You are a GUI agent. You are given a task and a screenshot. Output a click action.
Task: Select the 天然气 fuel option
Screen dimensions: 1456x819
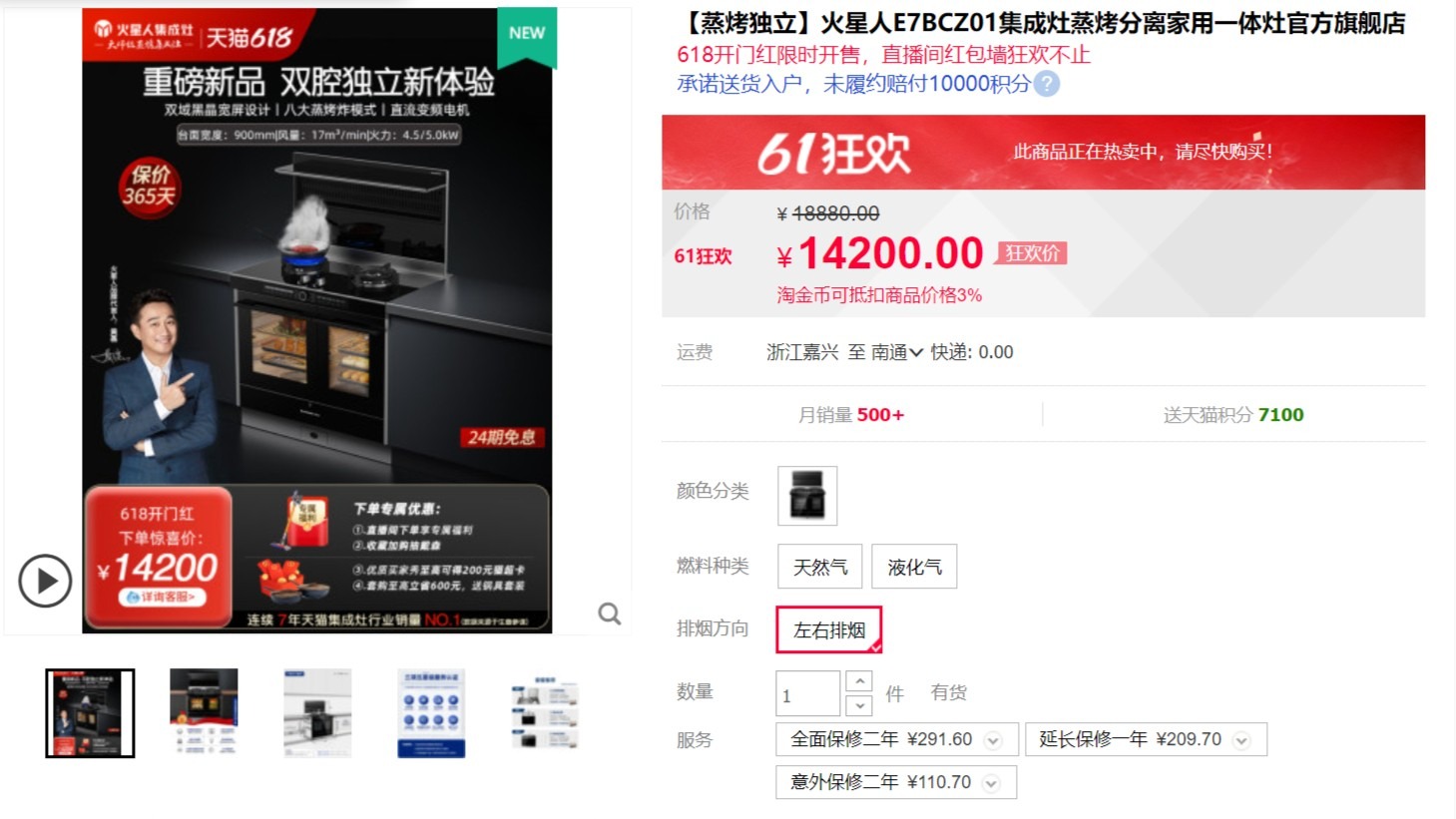(820, 567)
